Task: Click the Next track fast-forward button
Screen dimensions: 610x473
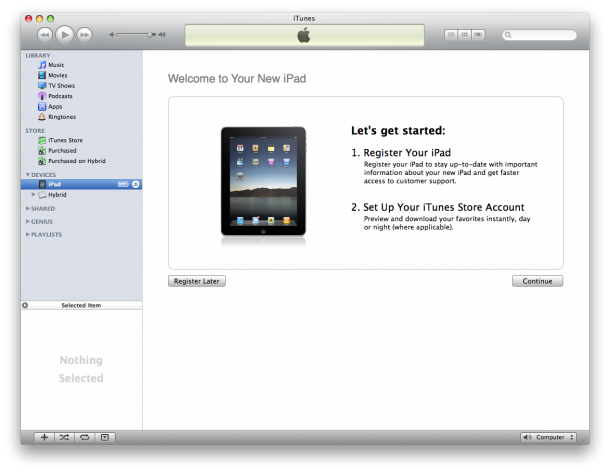Action: pyautogui.click(x=84, y=35)
